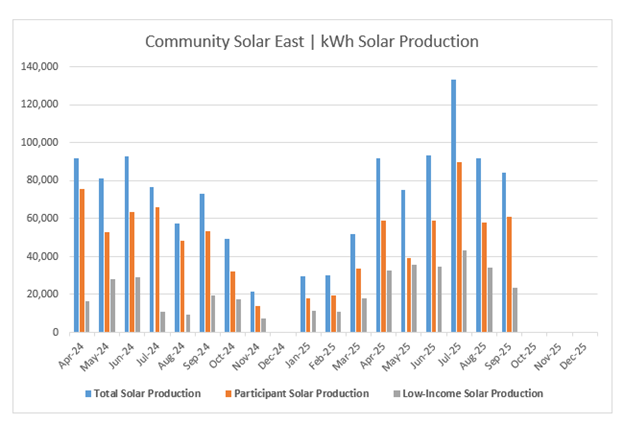Select the blue Total Solar Production legend swatch
The width and height of the screenshot is (624, 424).
(85, 393)
